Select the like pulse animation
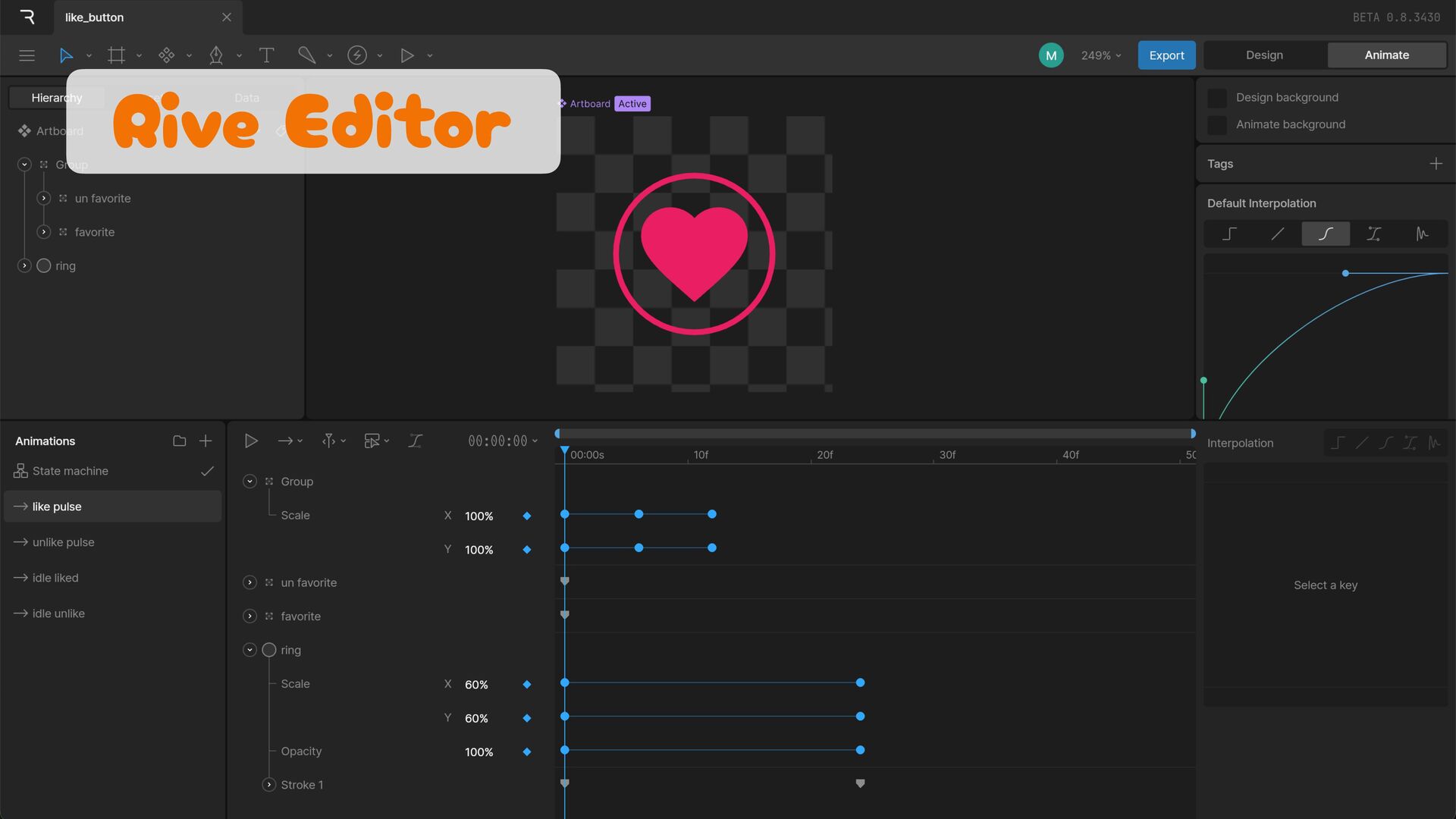The height and width of the screenshot is (819, 1456). coord(113,507)
